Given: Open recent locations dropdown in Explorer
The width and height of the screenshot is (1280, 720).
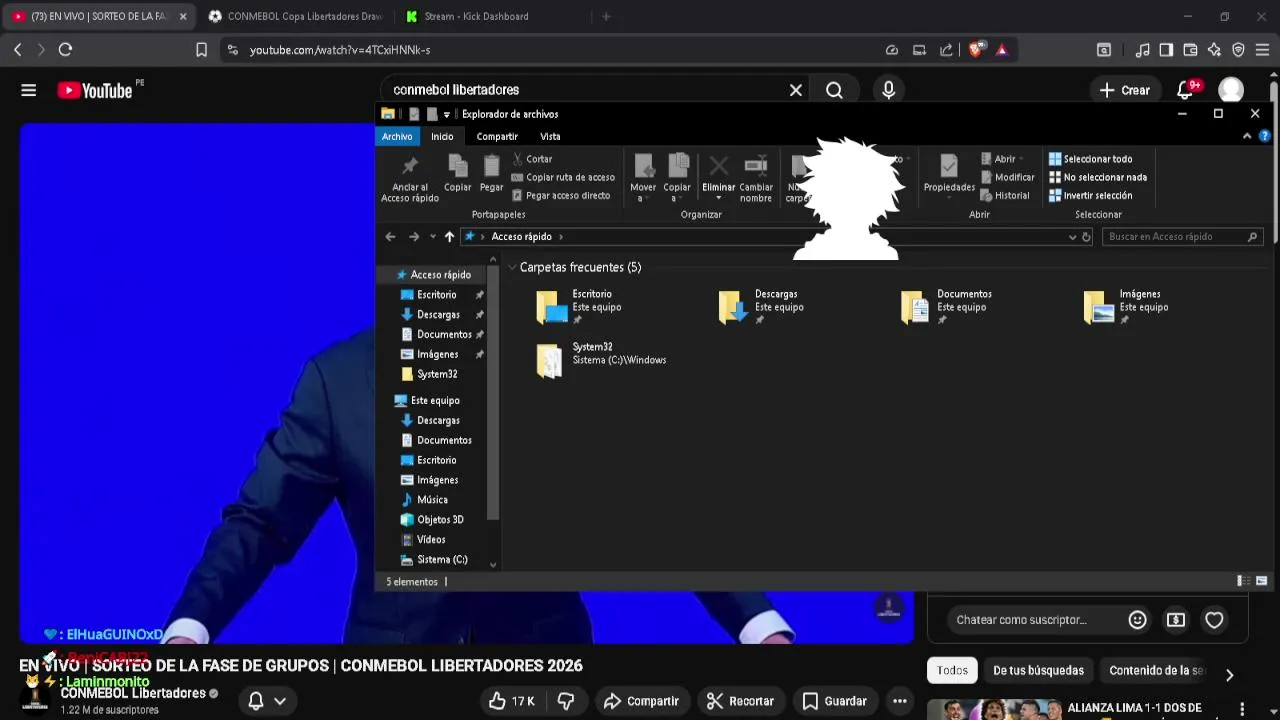Looking at the screenshot, I should click(x=432, y=237).
